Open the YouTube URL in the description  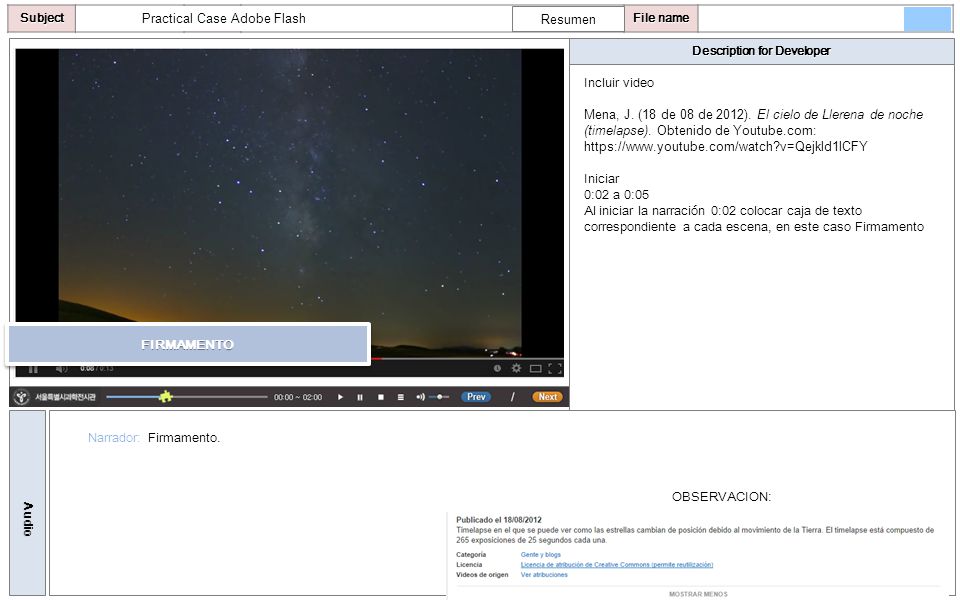pyautogui.click(x=726, y=146)
